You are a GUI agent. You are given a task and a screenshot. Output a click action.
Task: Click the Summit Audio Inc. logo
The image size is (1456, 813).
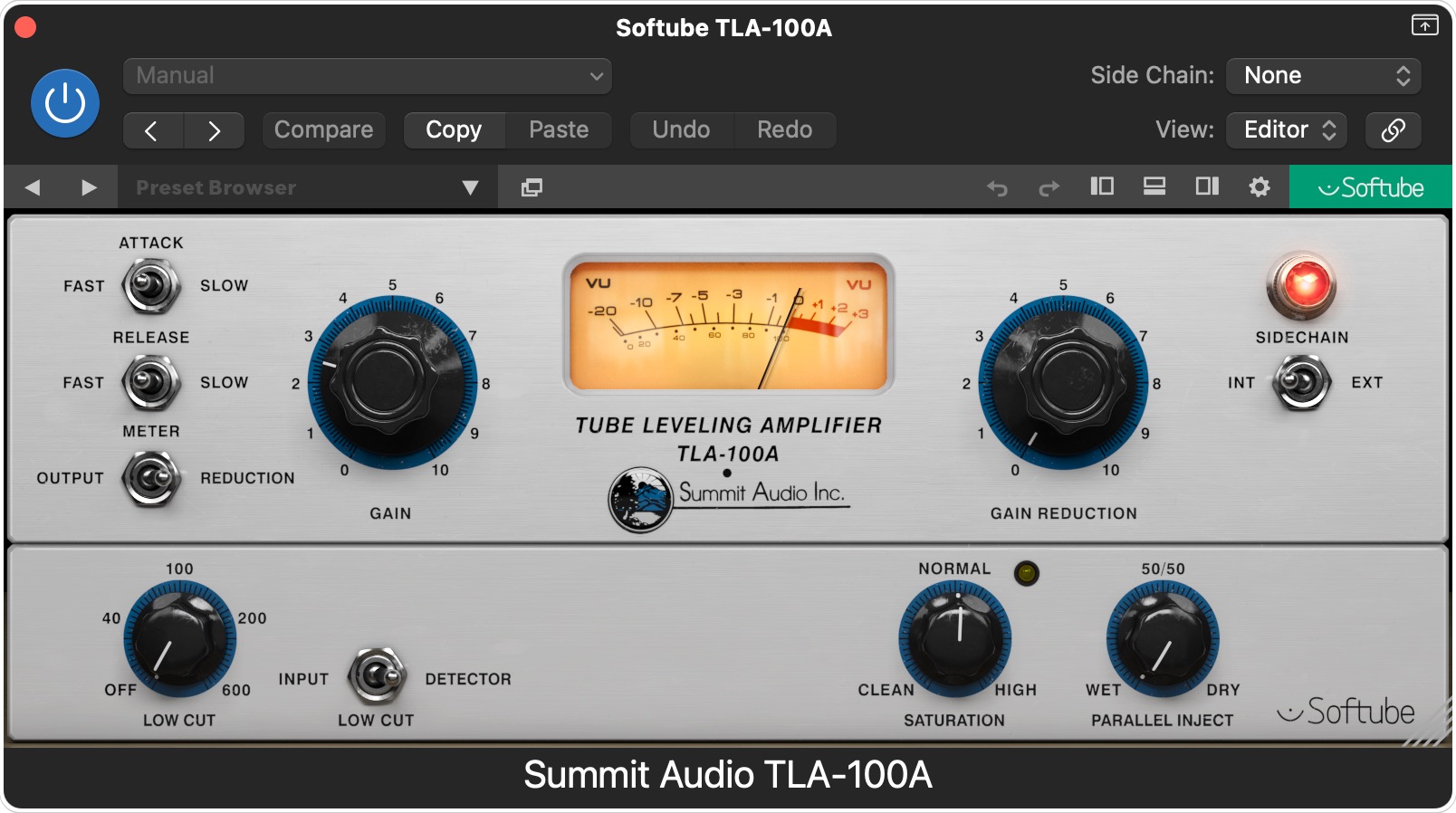pos(729,498)
